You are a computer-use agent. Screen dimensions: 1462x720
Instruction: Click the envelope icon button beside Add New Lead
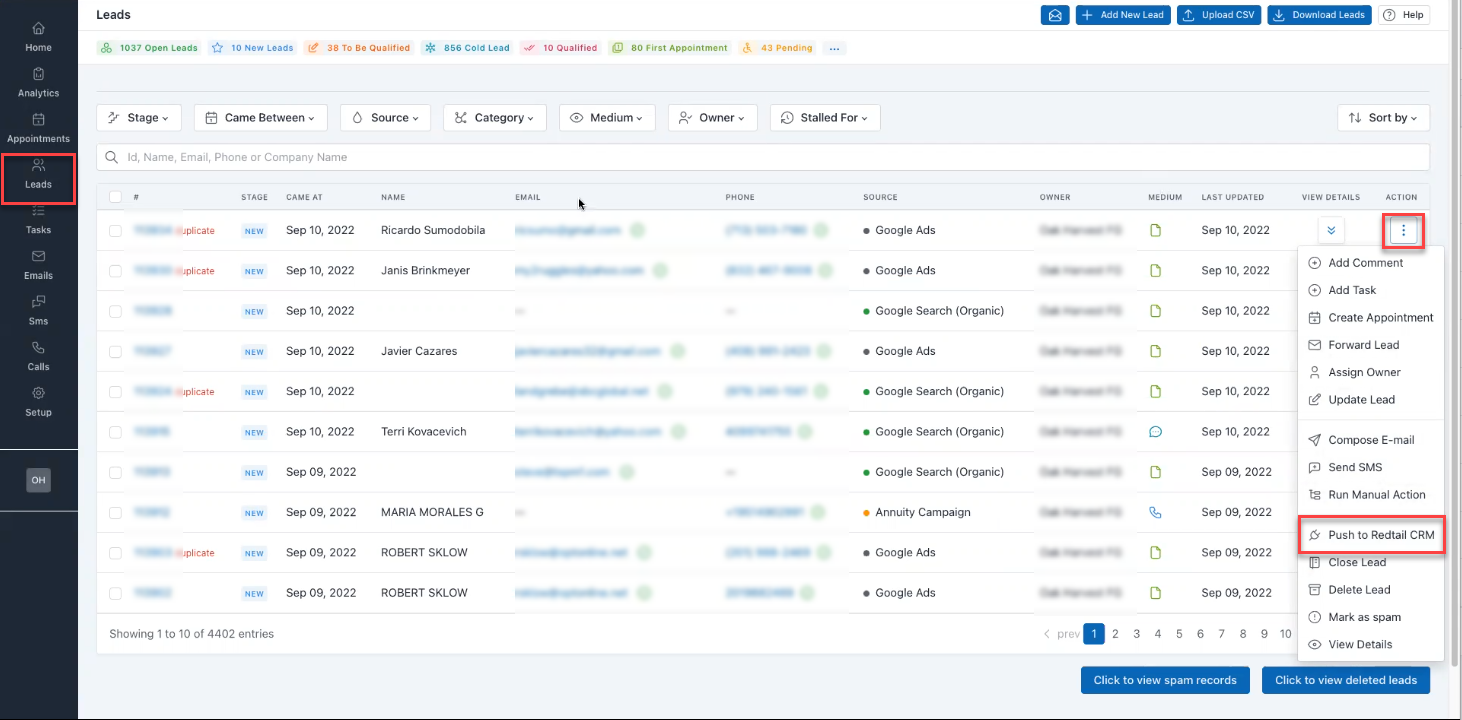(x=1054, y=15)
